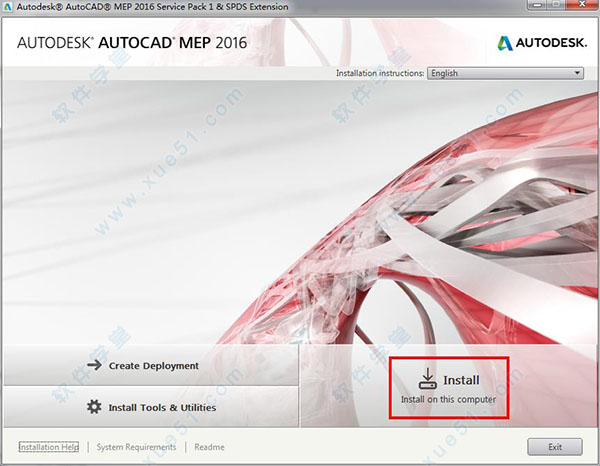This screenshot has width=600, height=466.
Task: Click the installer window title bar
Action: coord(300,7)
